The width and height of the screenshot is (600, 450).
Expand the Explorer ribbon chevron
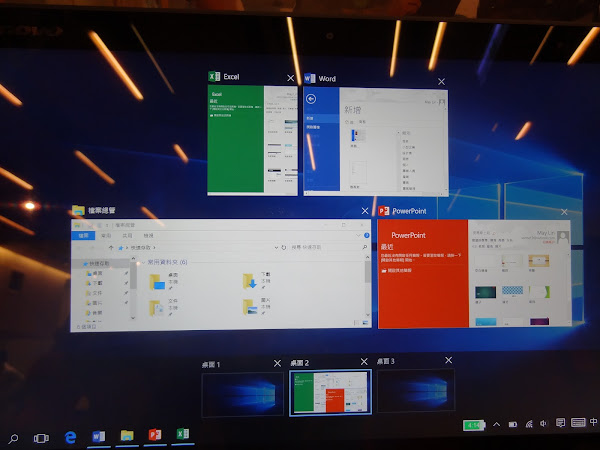click(x=358, y=235)
